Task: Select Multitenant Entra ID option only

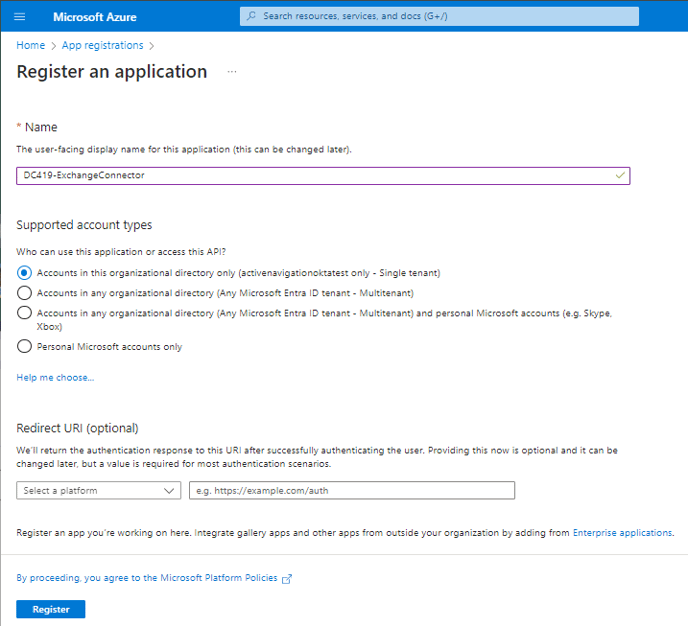Action: (24, 293)
